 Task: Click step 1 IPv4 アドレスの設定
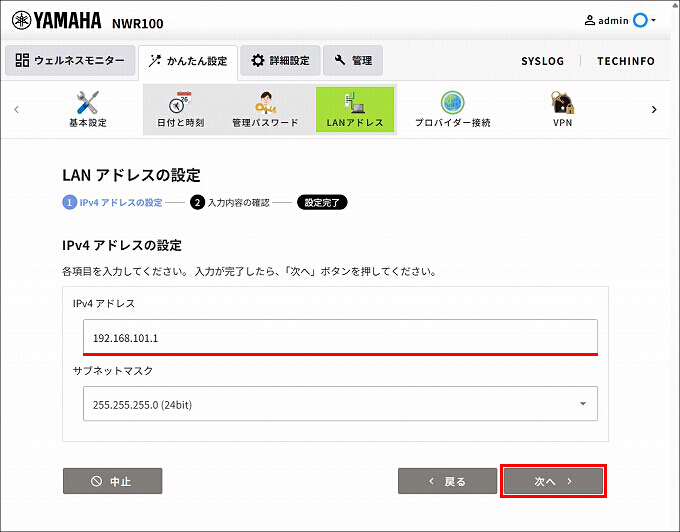113,202
